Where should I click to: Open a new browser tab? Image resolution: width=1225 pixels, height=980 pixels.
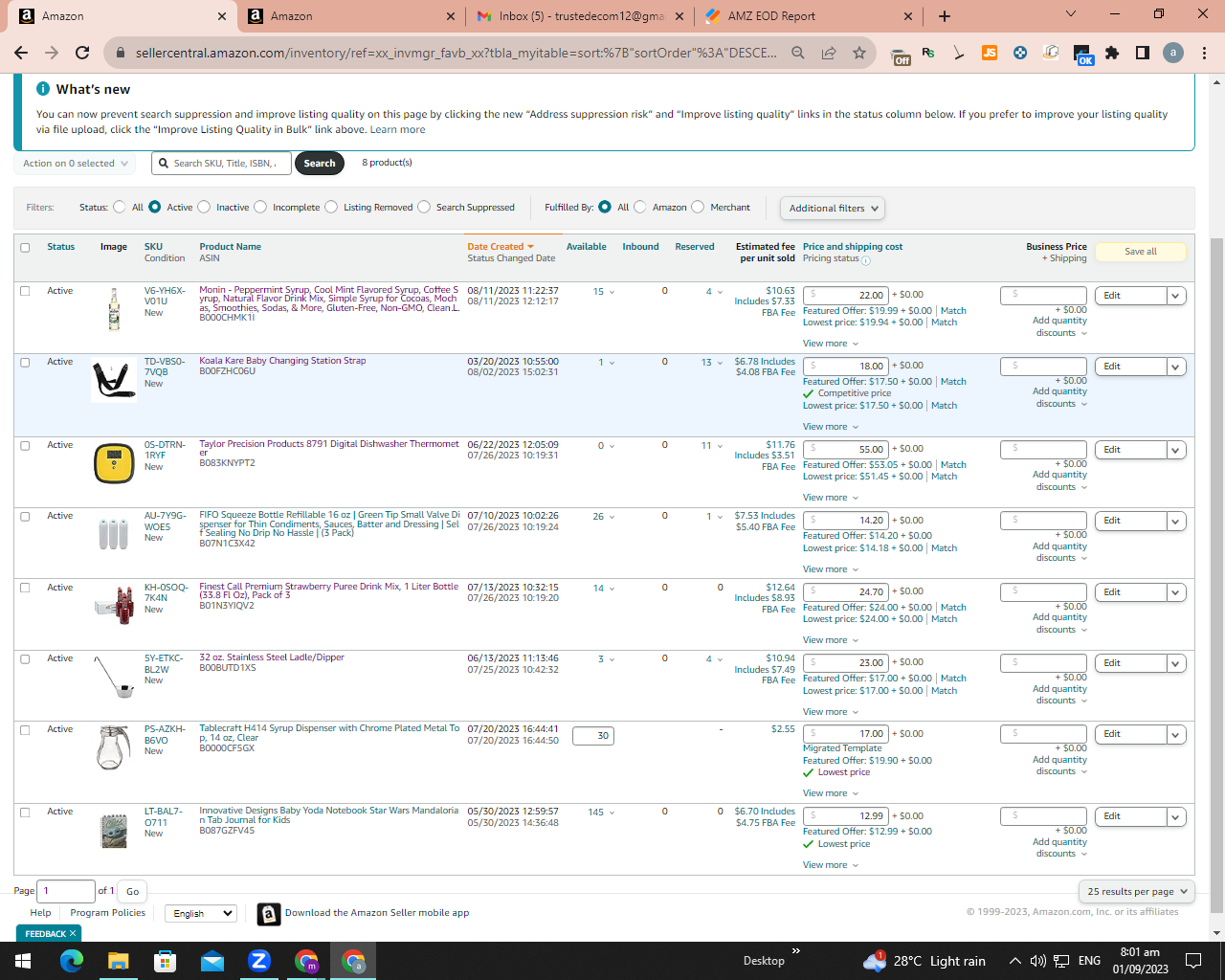(x=945, y=16)
